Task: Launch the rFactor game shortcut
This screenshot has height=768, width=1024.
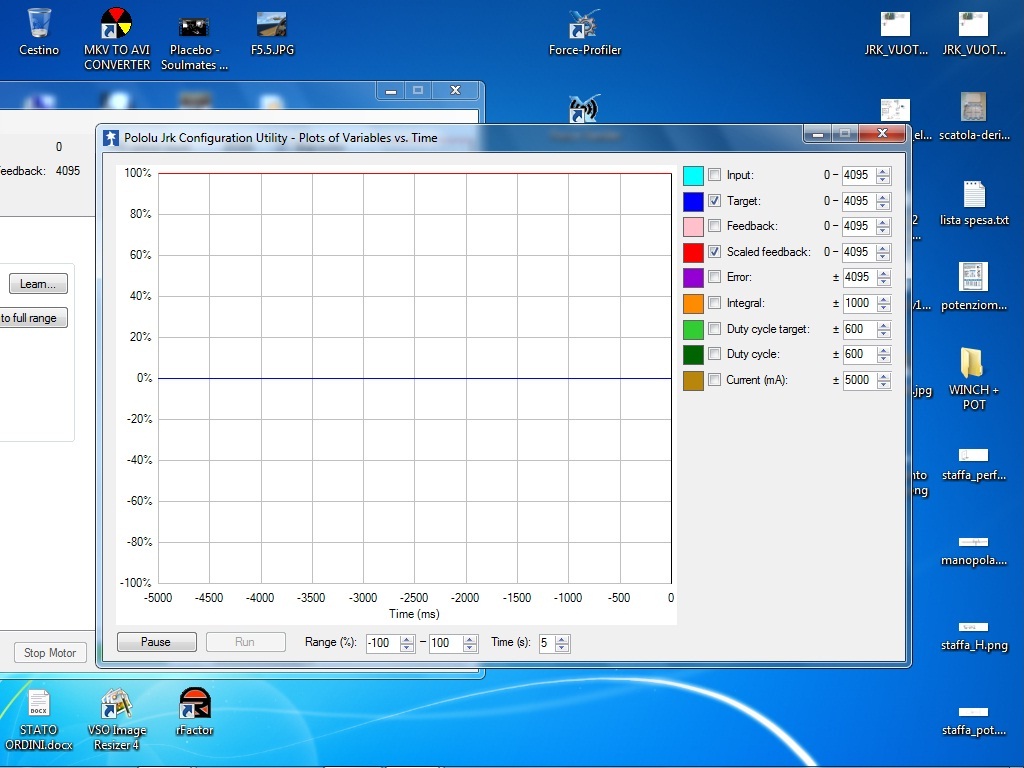Action: (x=194, y=712)
